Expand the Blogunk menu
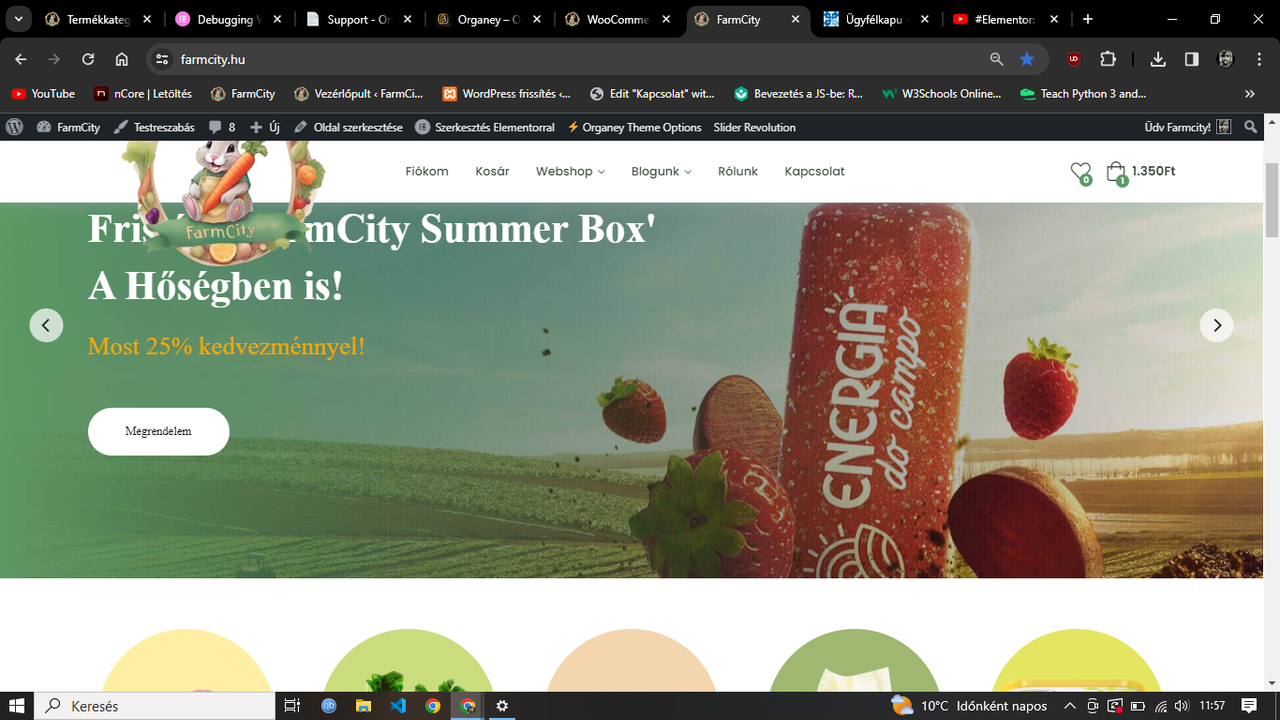This screenshot has height=720, width=1280. tap(661, 172)
